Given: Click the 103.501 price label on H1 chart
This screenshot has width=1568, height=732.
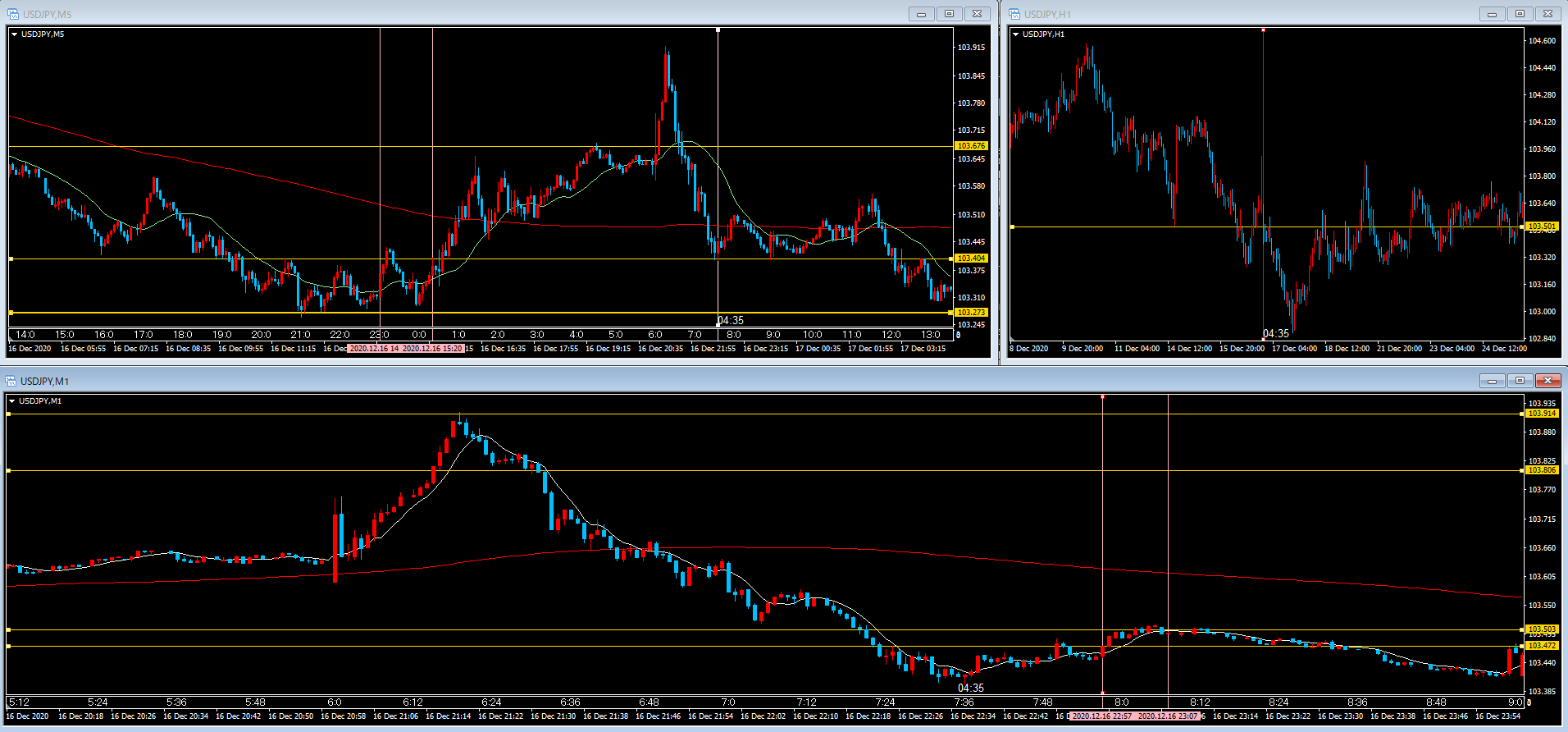Looking at the screenshot, I should click(x=1542, y=226).
